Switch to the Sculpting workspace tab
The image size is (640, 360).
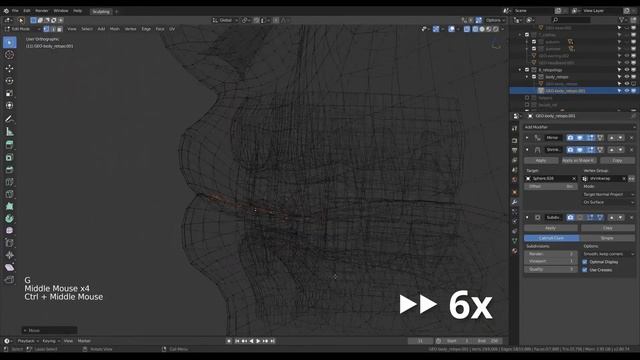[x=101, y=11]
